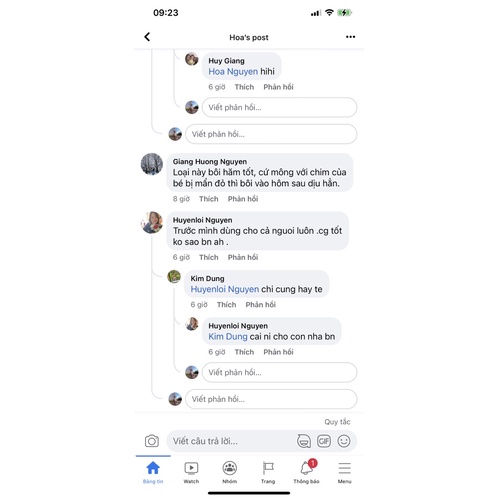Switch to the Watch tab
Viewport: 499px width, 499px height.
(x=191, y=471)
